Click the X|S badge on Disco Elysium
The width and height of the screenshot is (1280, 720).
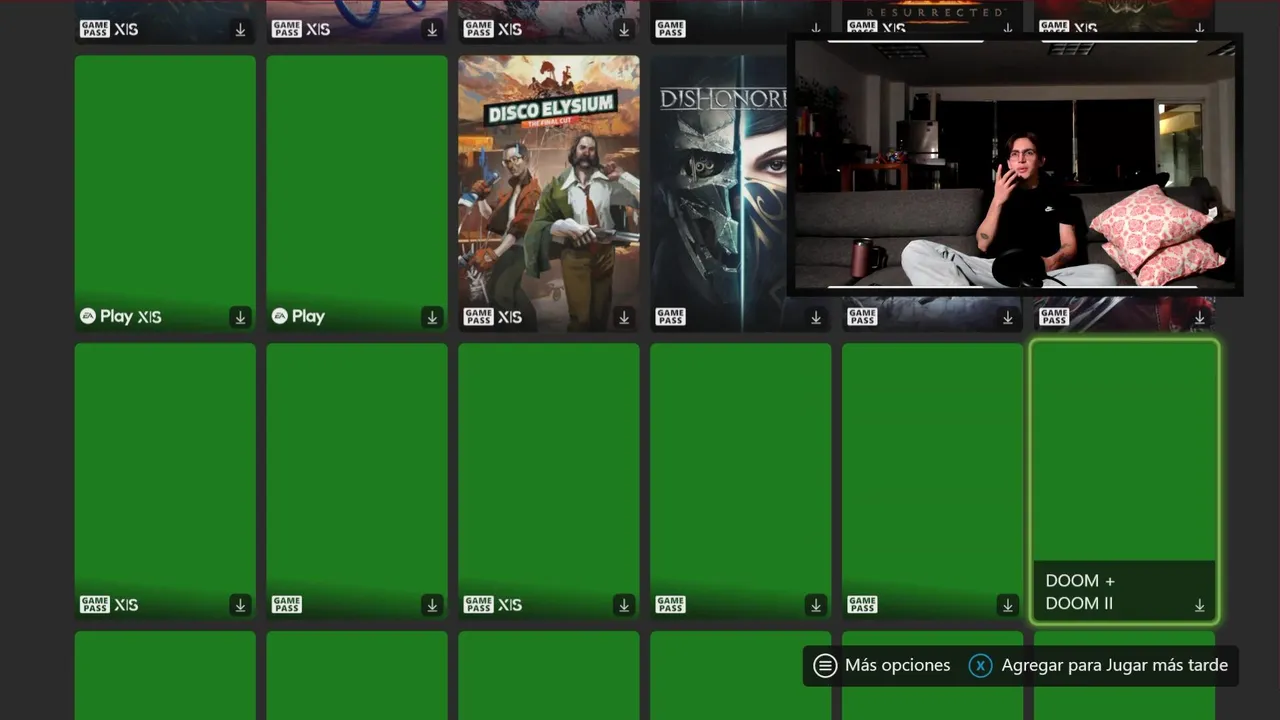[x=510, y=317]
